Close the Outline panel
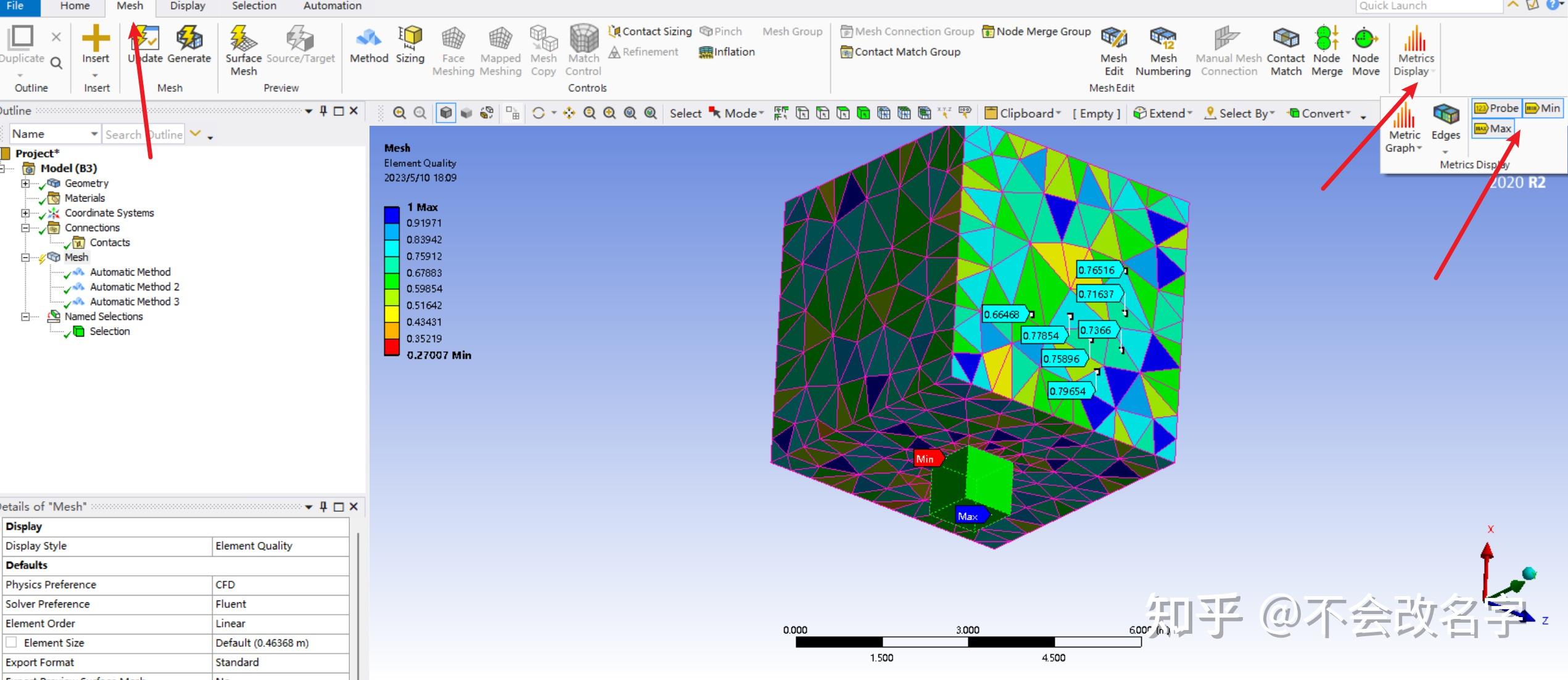The height and width of the screenshot is (680, 1568). [x=353, y=111]
